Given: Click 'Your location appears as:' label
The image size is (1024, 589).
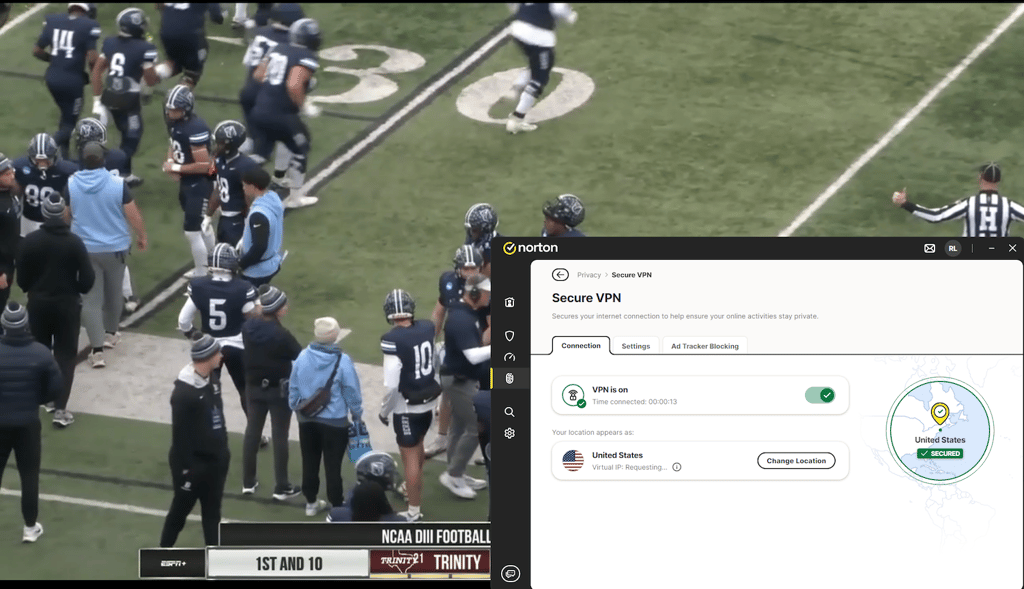Looking at the screenshot, I should [x=592, y=432].
